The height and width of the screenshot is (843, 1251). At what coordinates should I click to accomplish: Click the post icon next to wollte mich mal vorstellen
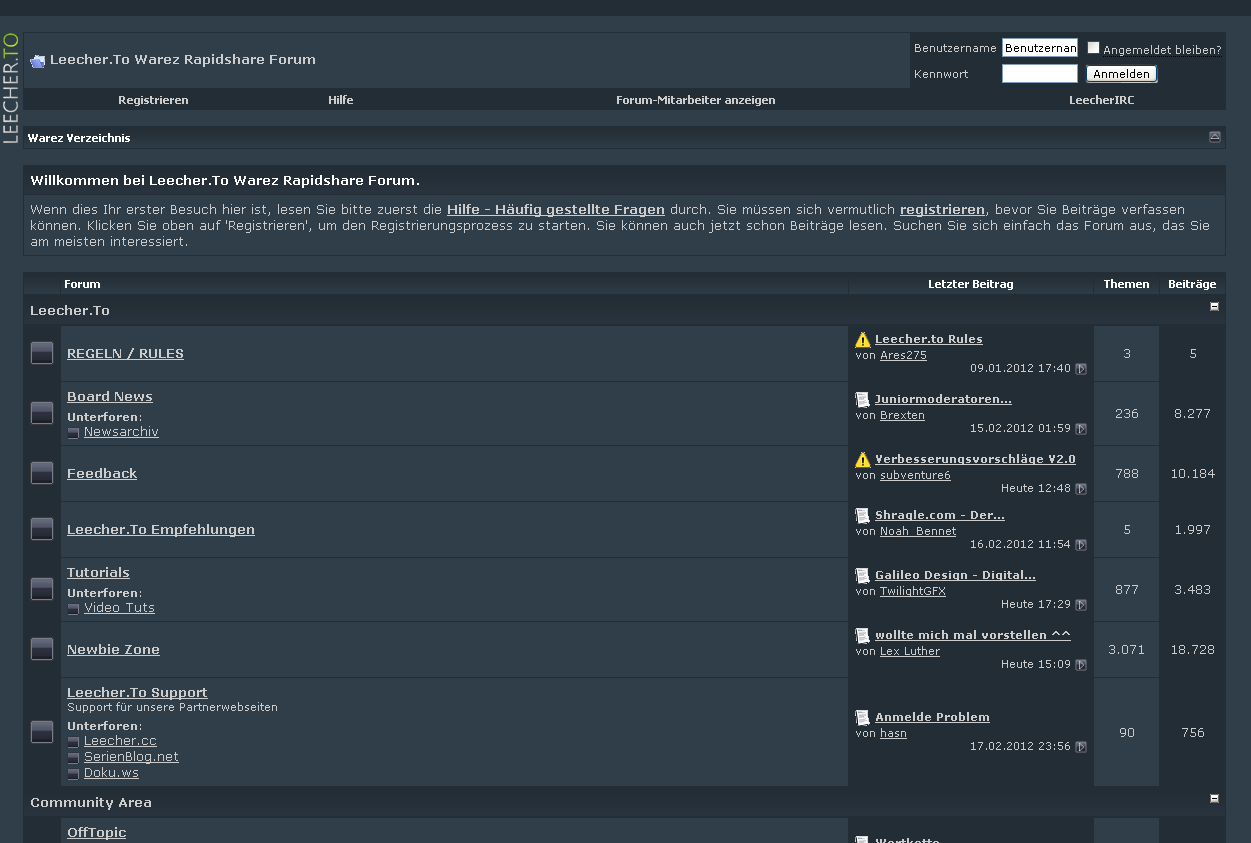point(863,636)
